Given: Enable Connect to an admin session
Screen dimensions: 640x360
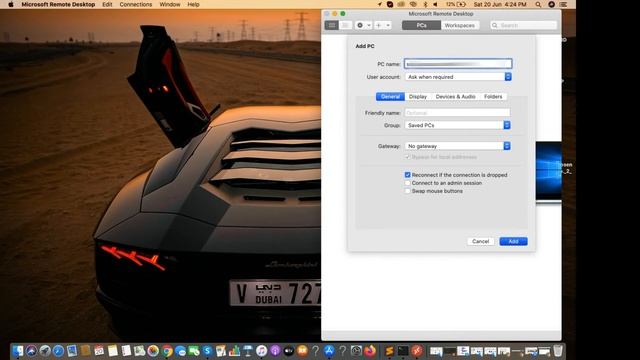Looking at the screenshot, I should (x=407, y=183).
